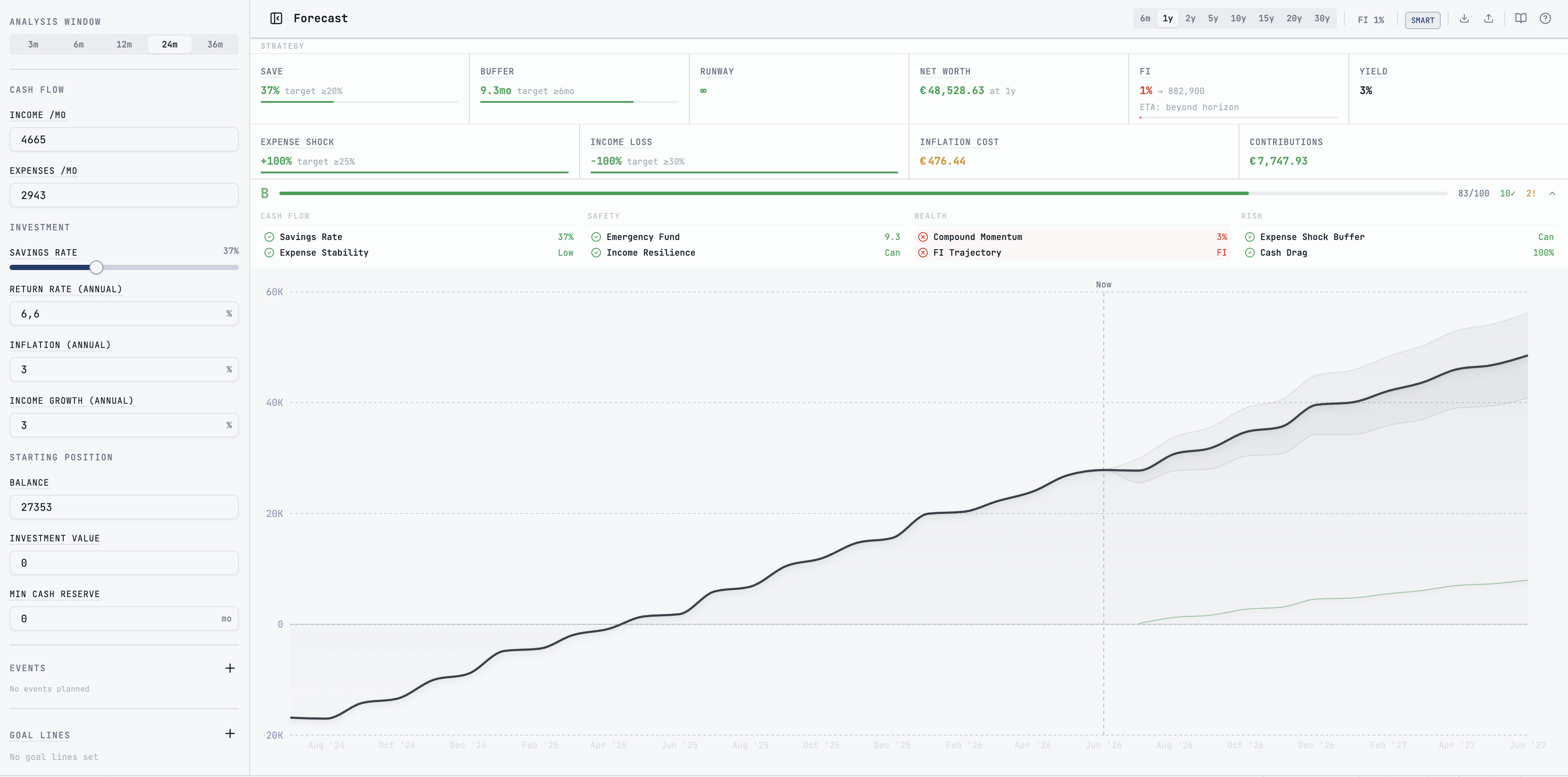1568x777 pixels.
Task: Click the 10 passed checks count
Action: coord(1507,193)
